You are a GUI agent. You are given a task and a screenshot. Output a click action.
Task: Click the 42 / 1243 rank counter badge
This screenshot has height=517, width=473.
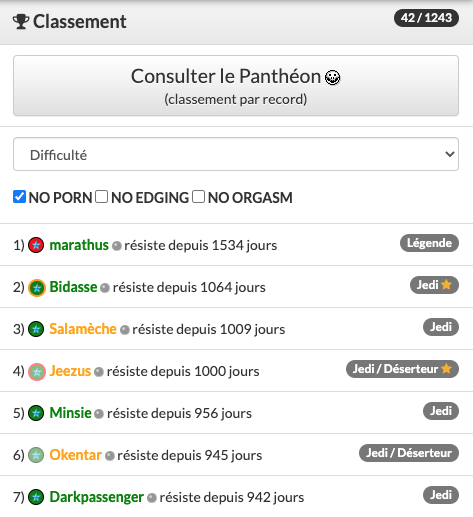(426, 18)
